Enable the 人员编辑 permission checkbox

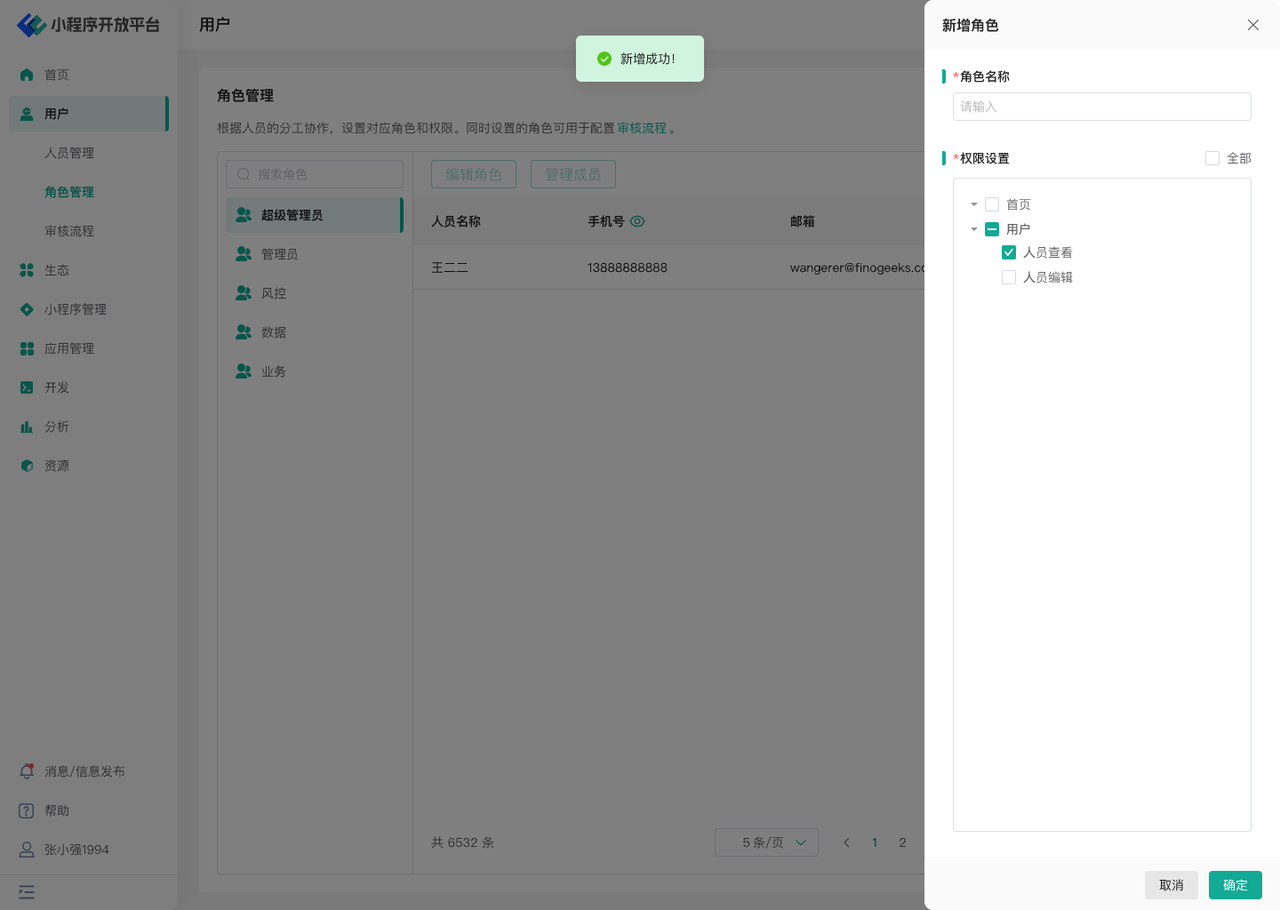(1009, 278)
